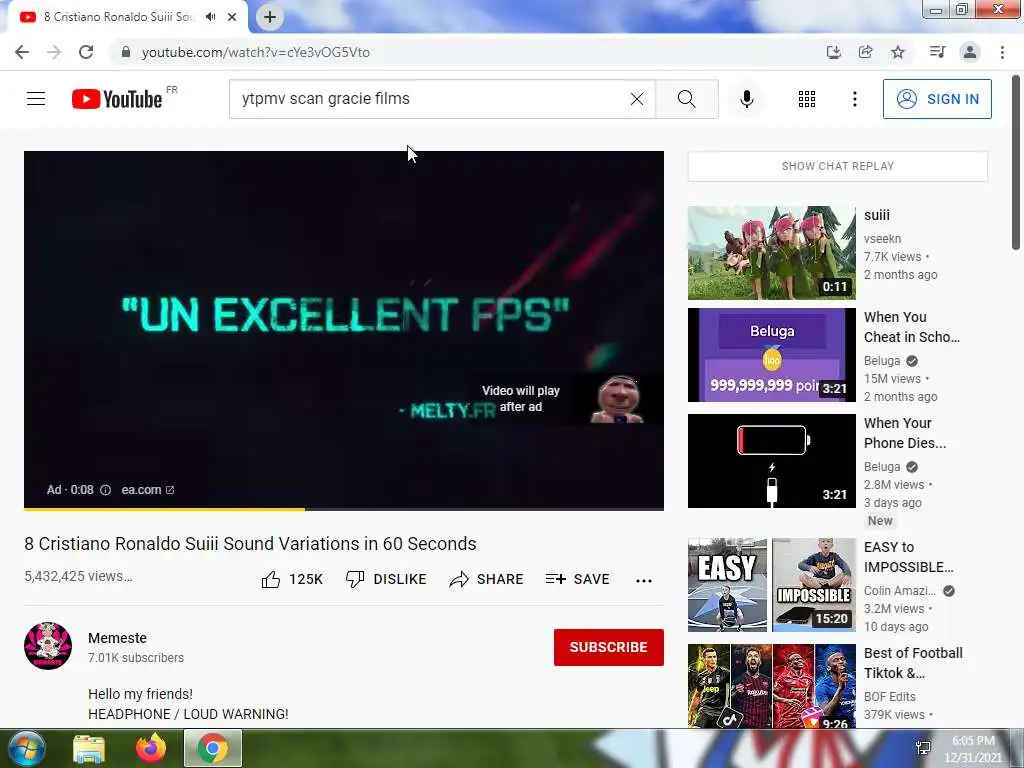This screenshot has width=1024, height=768.
Task: Bookmark this page with the star icon
Action: coord(898,52)
